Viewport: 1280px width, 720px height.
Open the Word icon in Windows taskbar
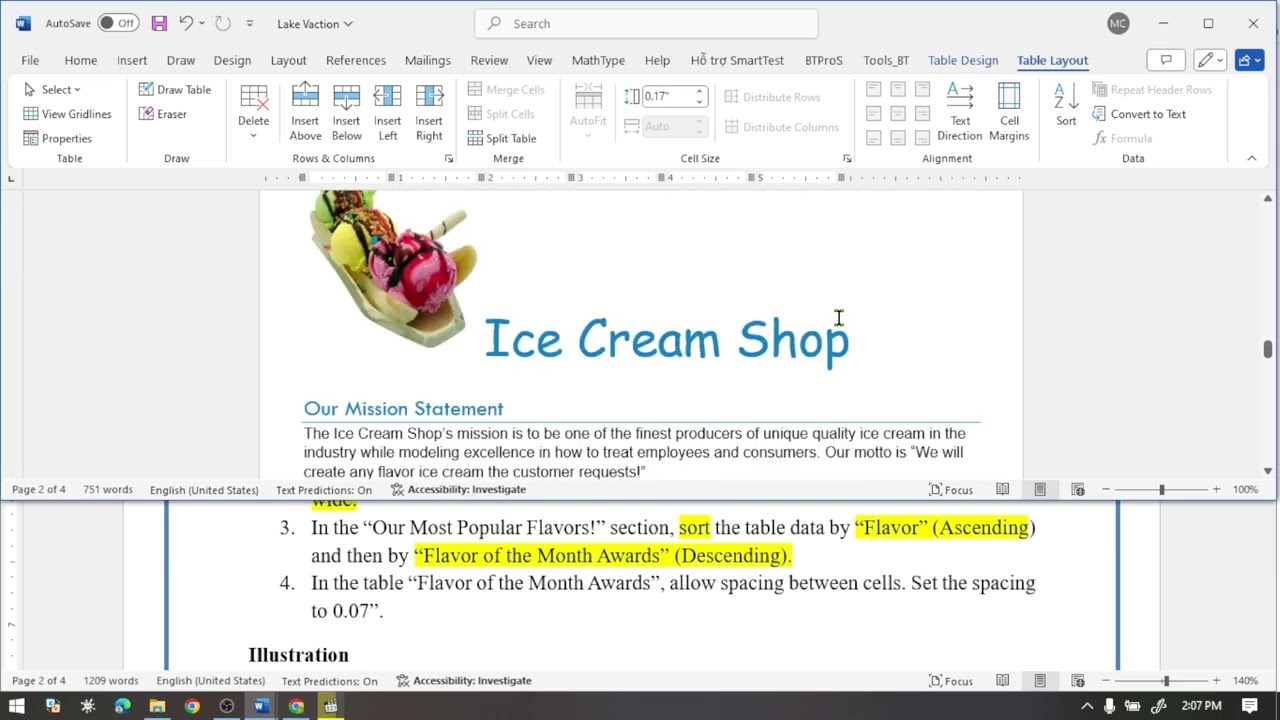(x=261, y=706)
